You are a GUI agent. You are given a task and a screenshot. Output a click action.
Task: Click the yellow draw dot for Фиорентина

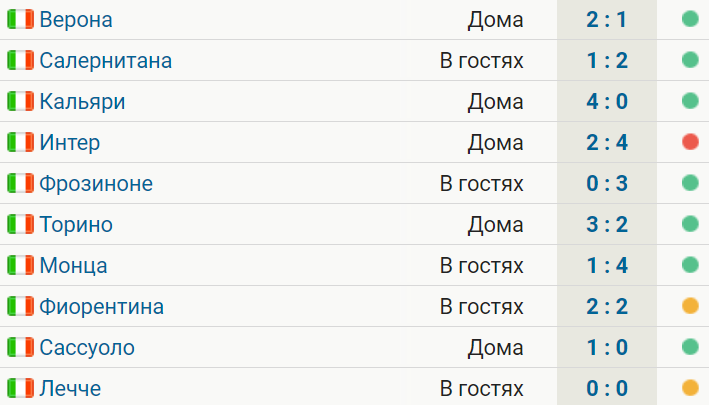(x=689, y=306)
